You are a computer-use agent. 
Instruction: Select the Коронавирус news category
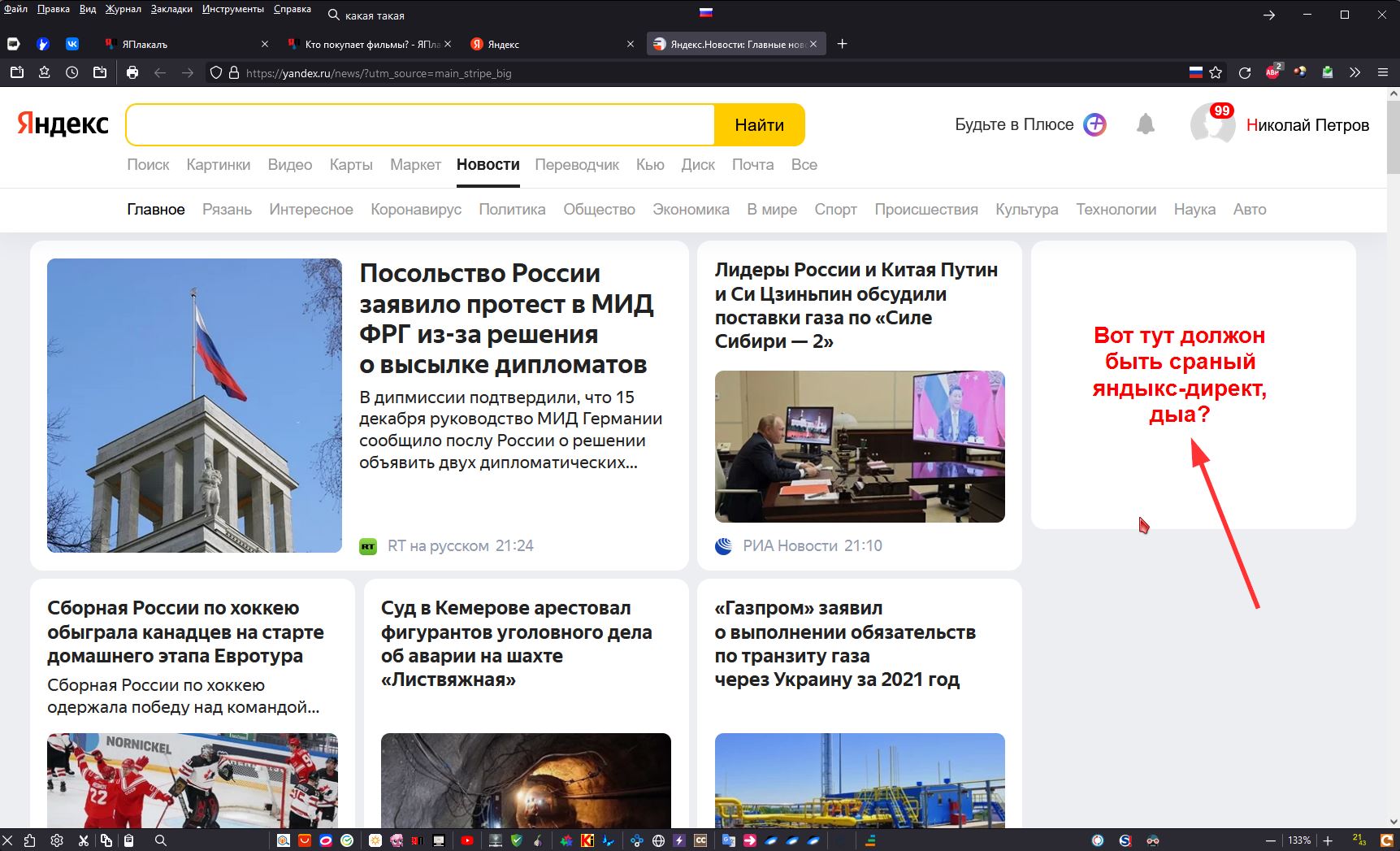[x=416, y=209]
